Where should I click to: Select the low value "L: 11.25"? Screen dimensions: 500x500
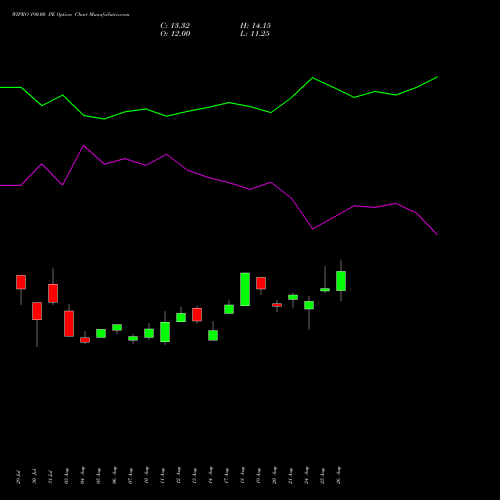[x=255, y=34]
